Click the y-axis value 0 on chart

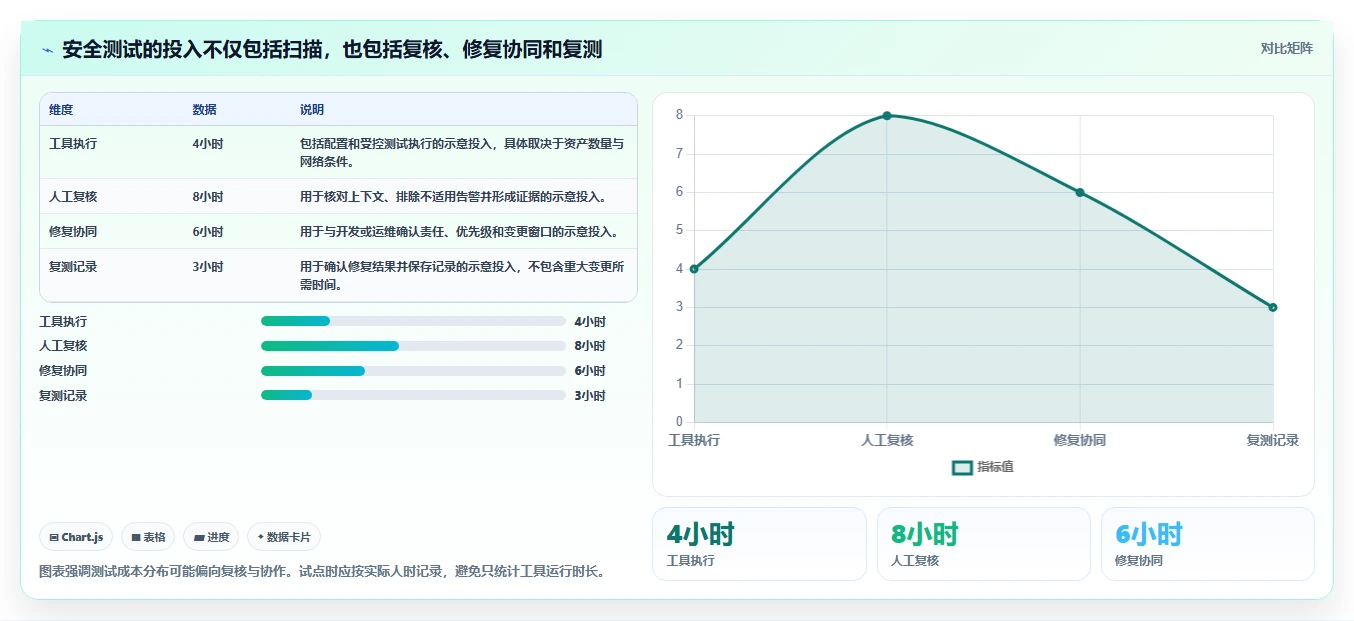(x=679, y=422)
